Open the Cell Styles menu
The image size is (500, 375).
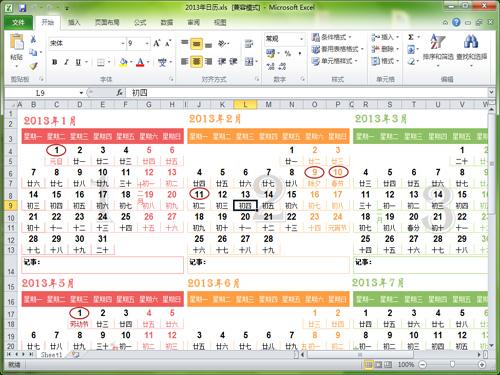(x=335, y=61)
